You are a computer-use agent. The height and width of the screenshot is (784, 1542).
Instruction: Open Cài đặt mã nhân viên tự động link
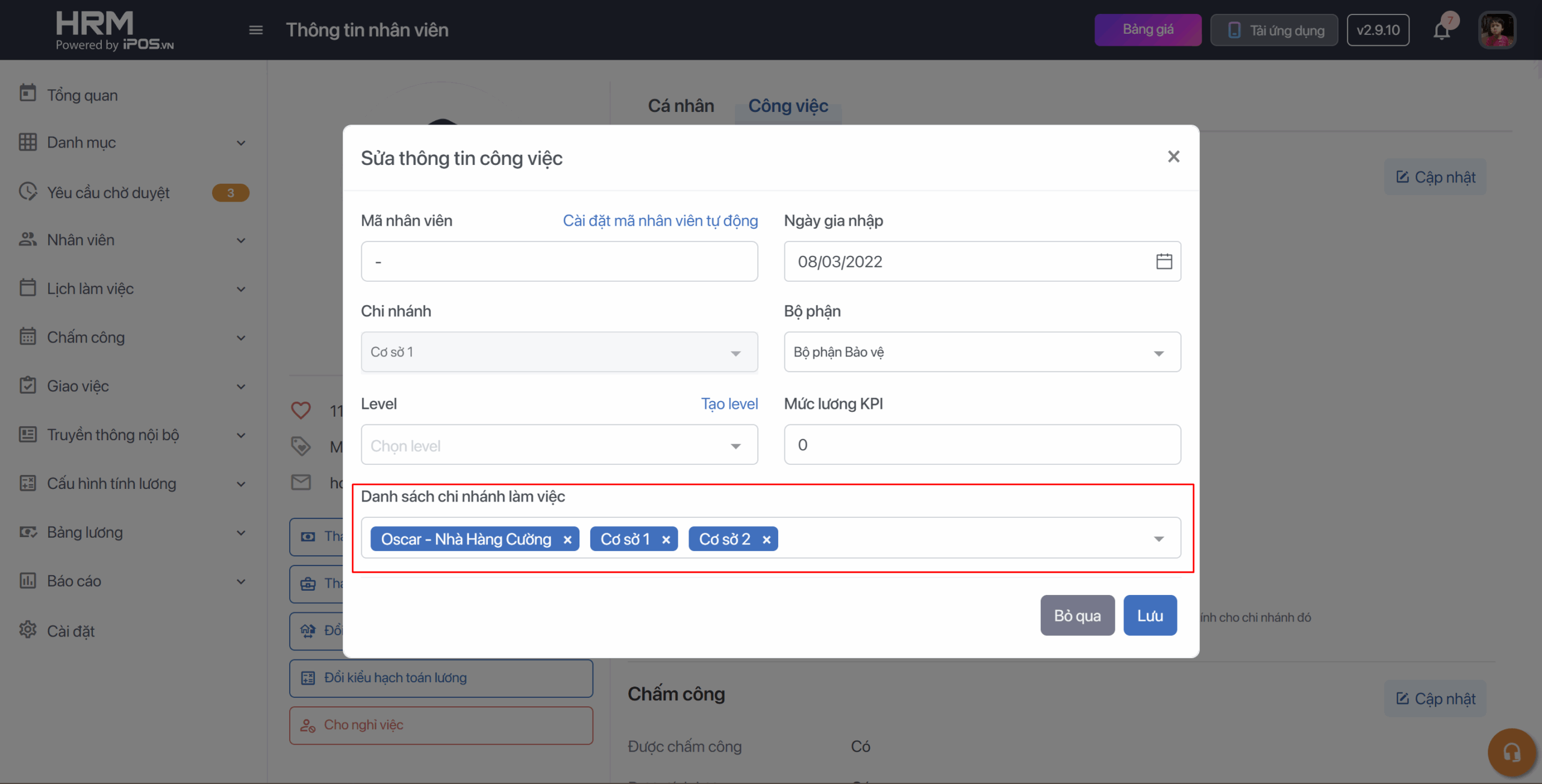[x=660, y=221]
